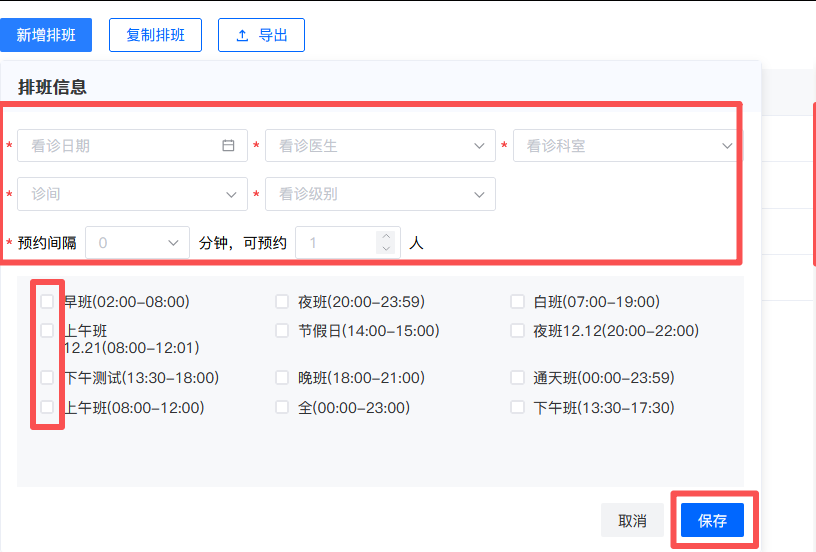Check the 通天班(00:00-23:59) option
This screenshot has height=552, width=816.
pos(517,378)
